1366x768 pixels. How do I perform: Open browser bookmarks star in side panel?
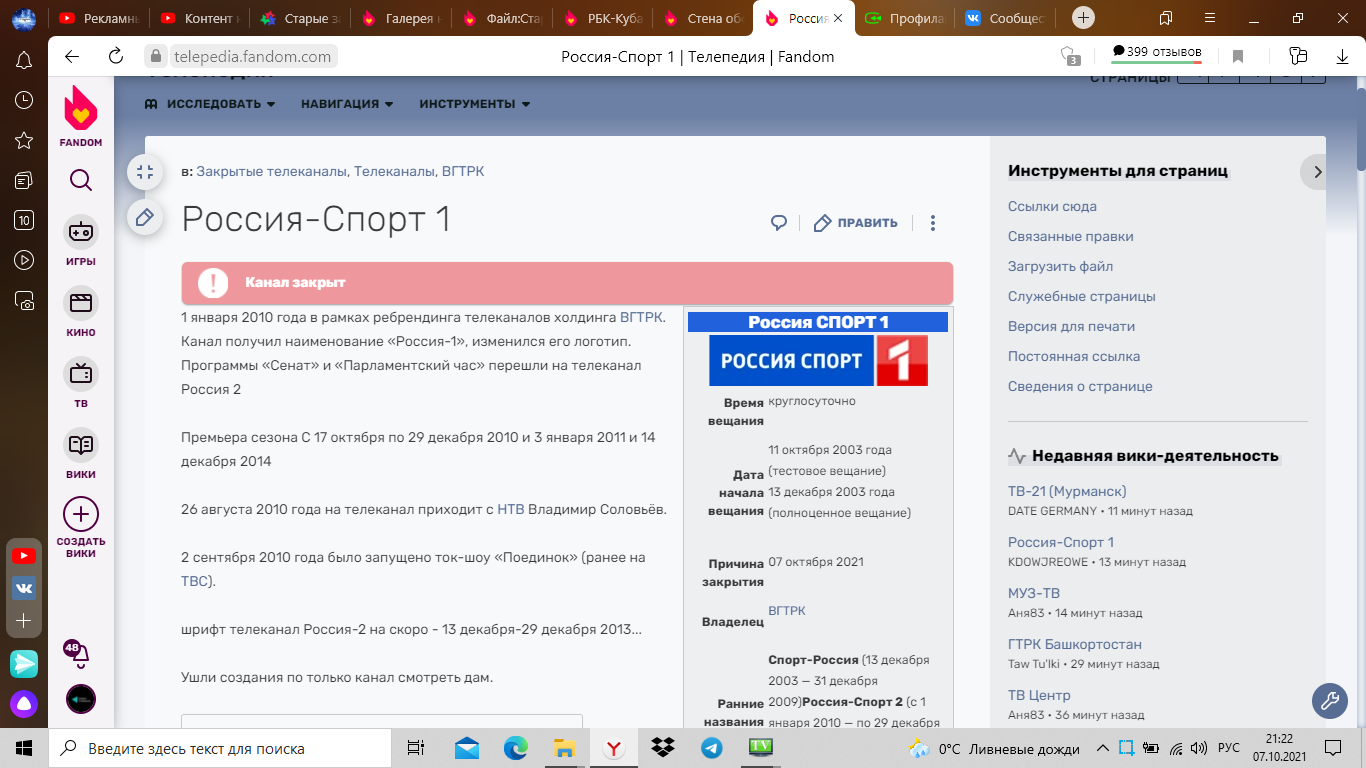(24, 140)
